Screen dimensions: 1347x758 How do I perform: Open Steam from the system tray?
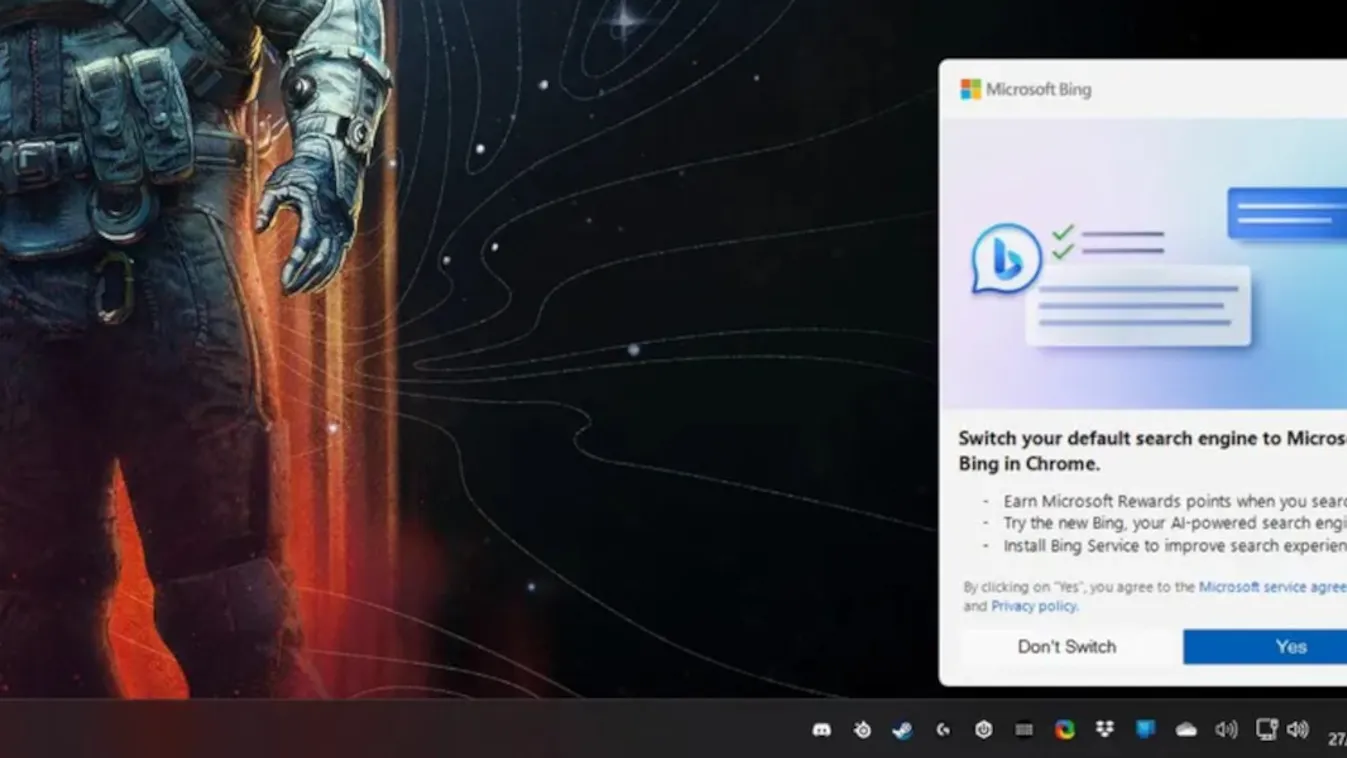click(x=902, y=730)
